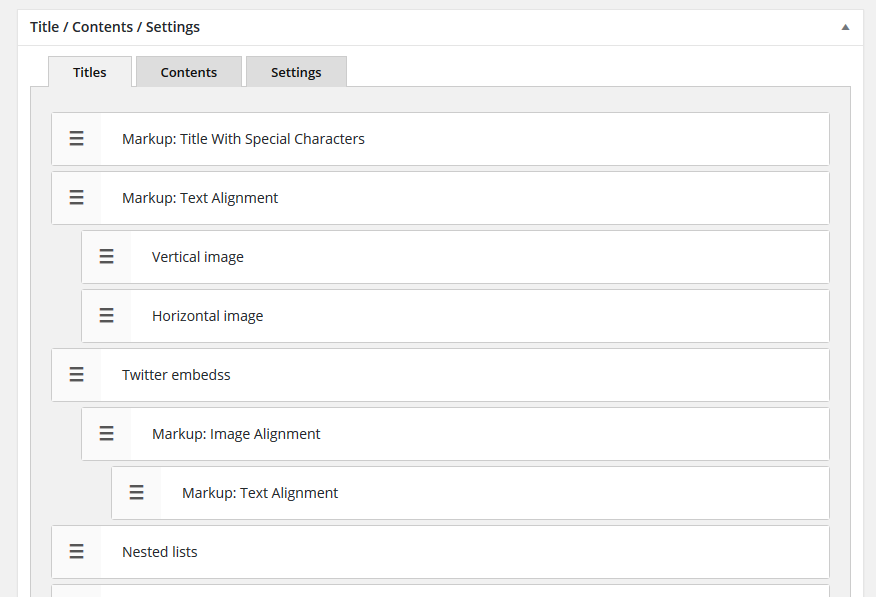Select the Vertical image item label
This screenshot has width=876, height=597.
tap(198, 257)
